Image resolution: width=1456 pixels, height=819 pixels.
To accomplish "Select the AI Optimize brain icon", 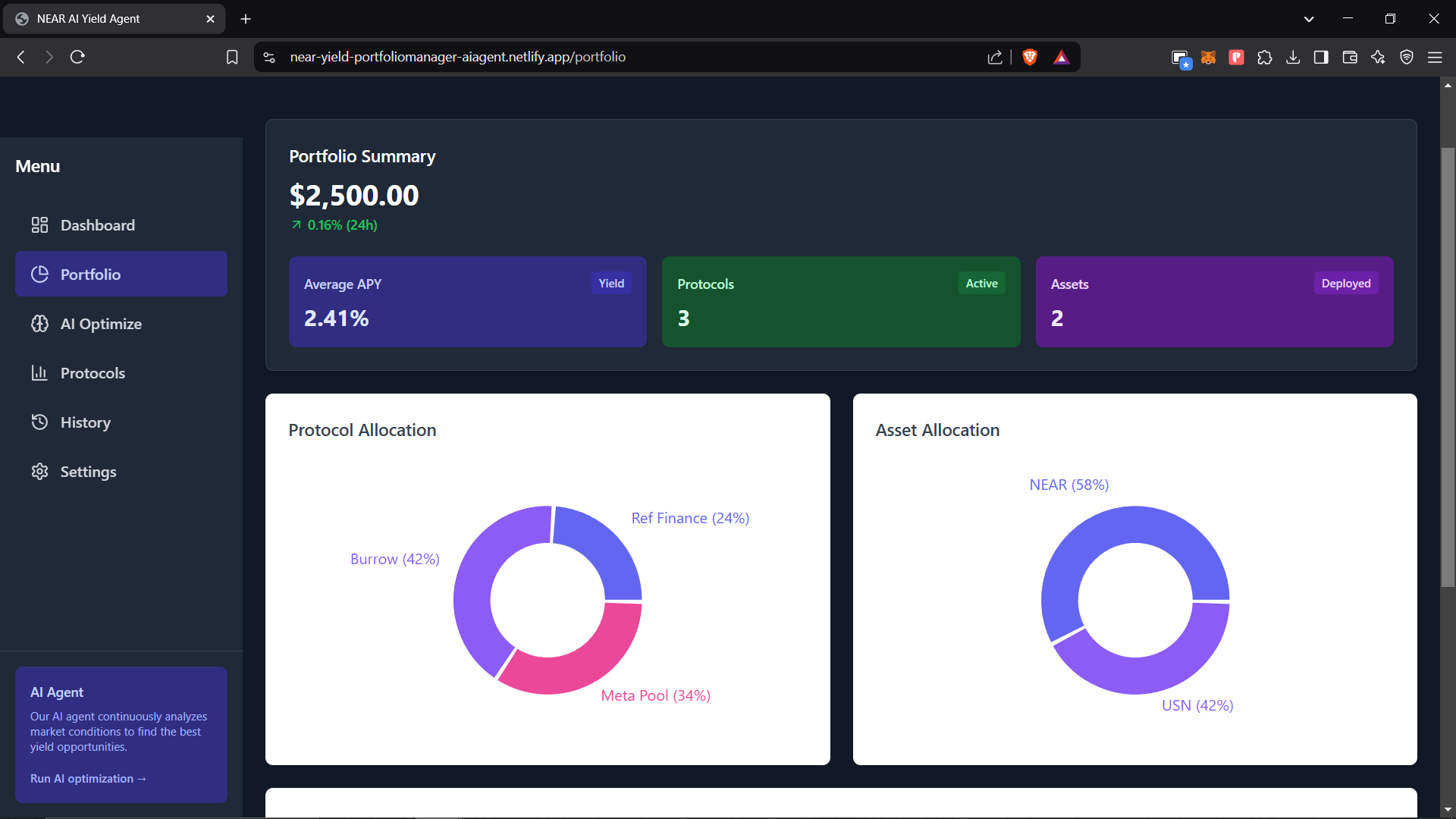I will click(x=39, y=324).
